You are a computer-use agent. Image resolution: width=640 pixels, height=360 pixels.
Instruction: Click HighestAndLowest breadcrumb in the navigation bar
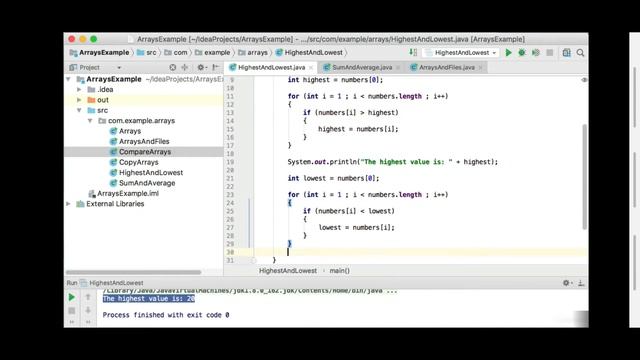click(x=309, y=53)
